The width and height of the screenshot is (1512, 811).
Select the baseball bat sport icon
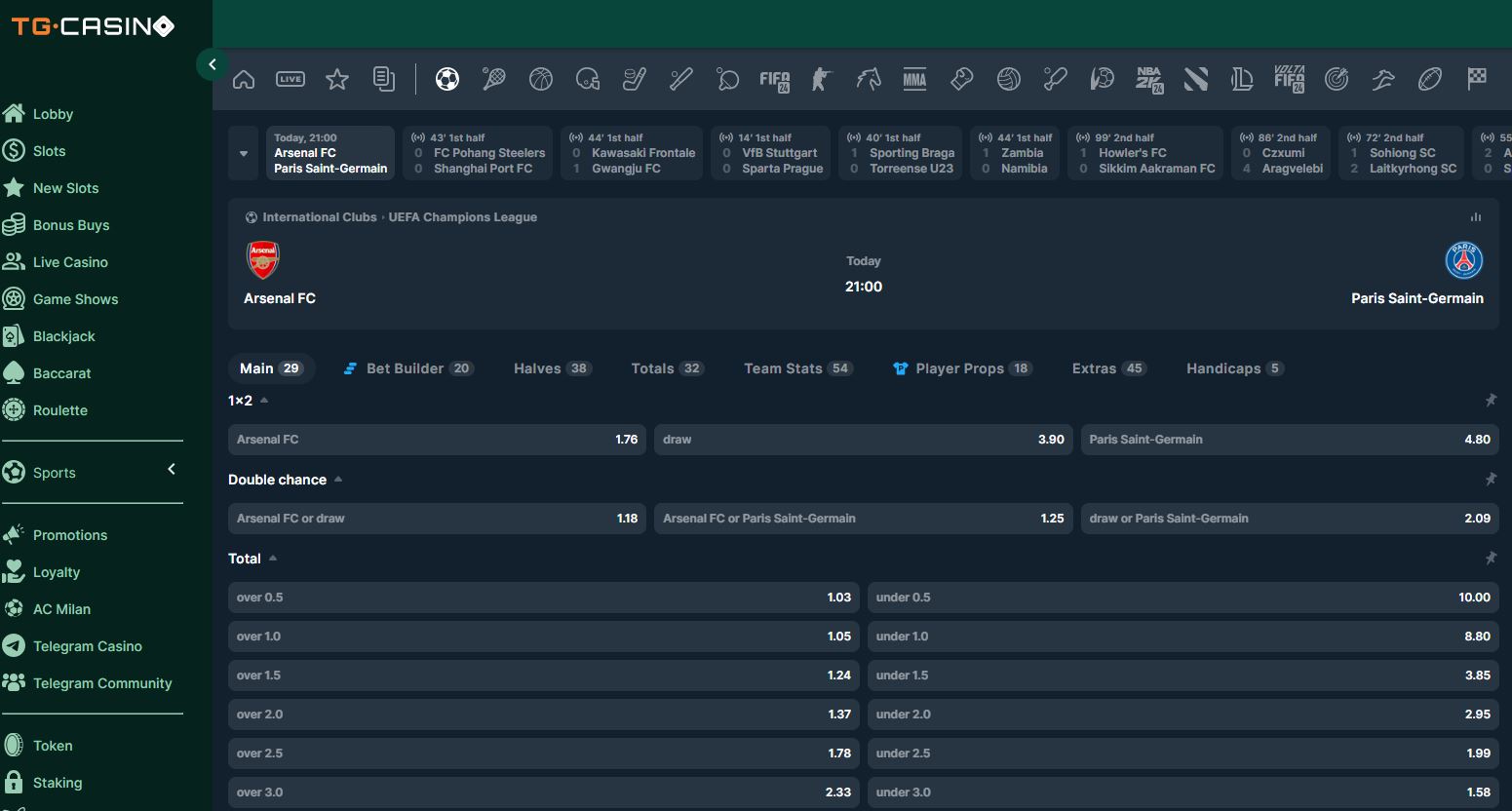(681, 79)
